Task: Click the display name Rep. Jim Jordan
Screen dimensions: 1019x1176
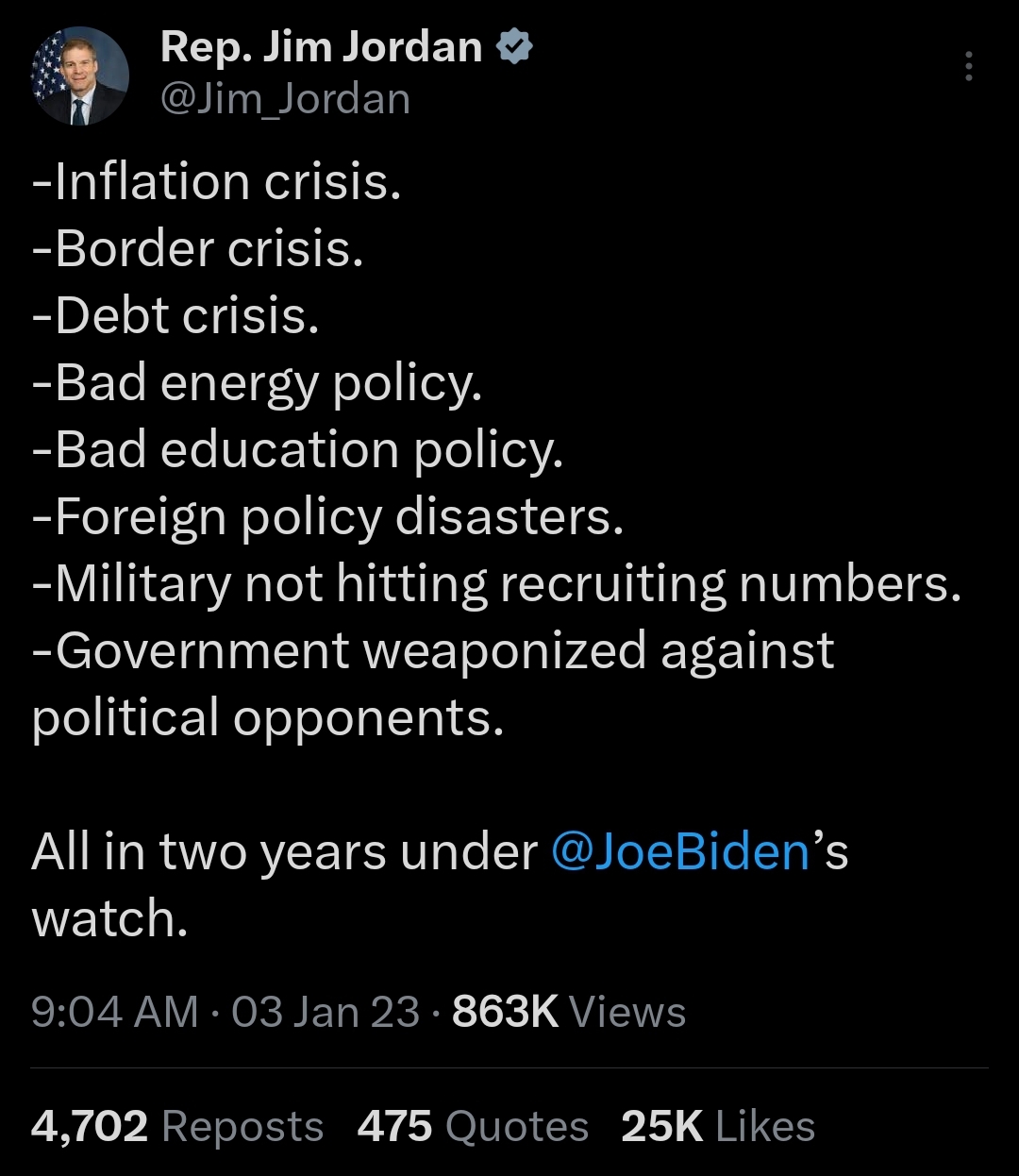Action: pyautogui.click(x=321, y=46)
